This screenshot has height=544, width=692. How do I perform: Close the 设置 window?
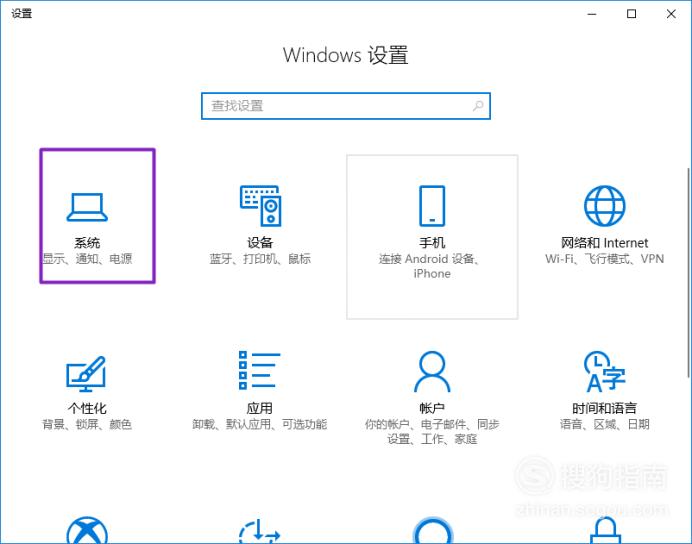click(671, 14)
